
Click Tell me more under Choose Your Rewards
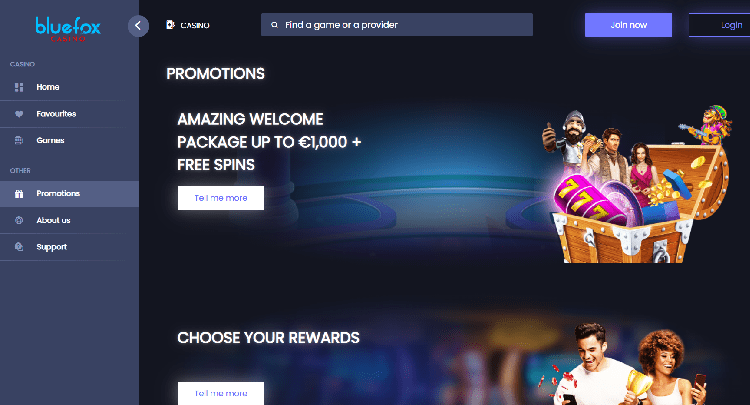[x=221, y=393]
